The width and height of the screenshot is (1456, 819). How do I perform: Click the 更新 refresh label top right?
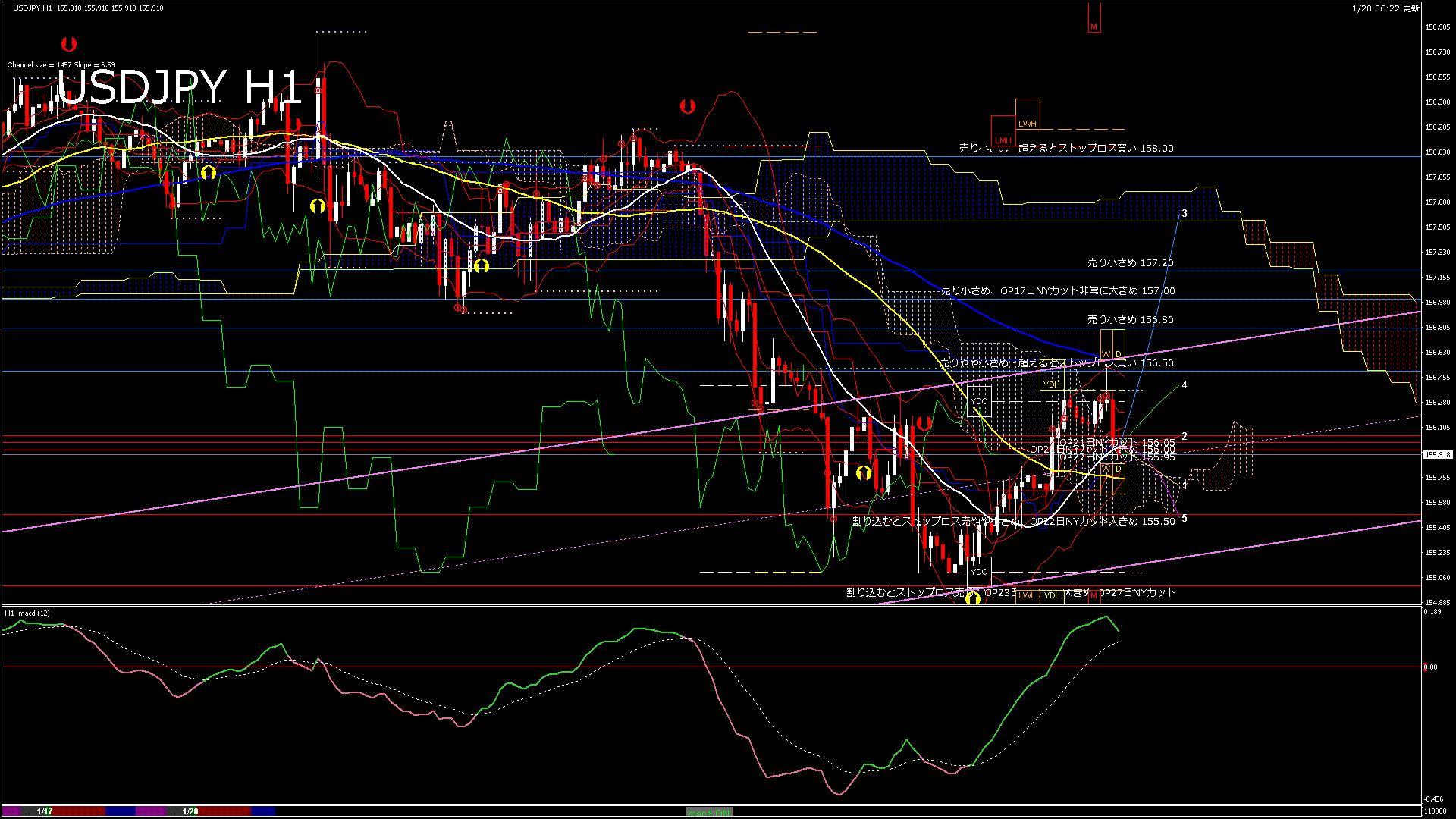[x=1410, y=8]
